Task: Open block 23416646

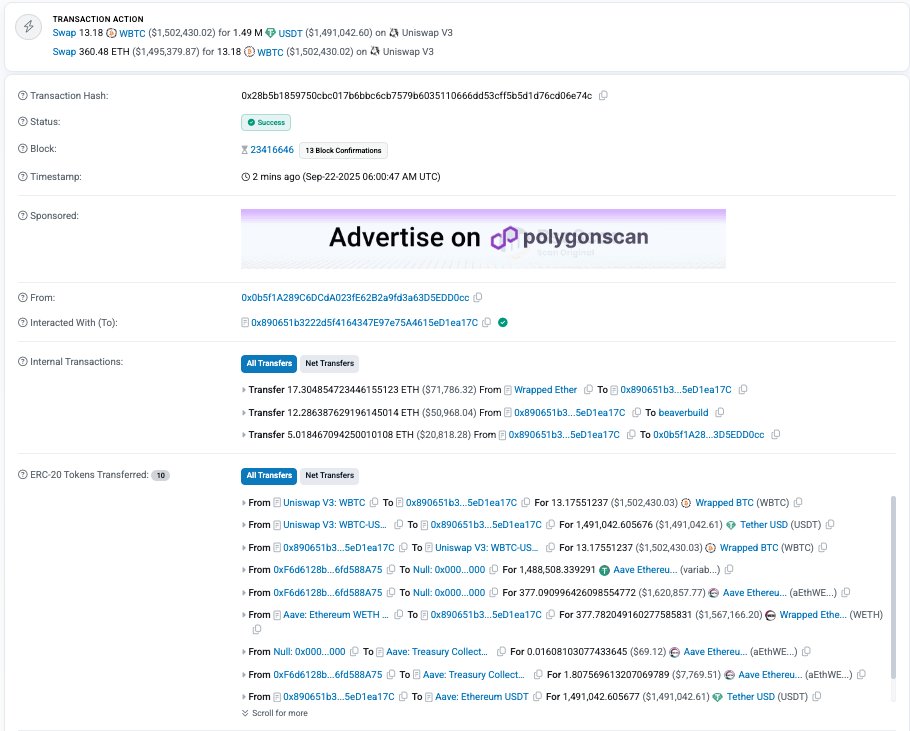Action: pyautogui.click(x=272, y=150)
